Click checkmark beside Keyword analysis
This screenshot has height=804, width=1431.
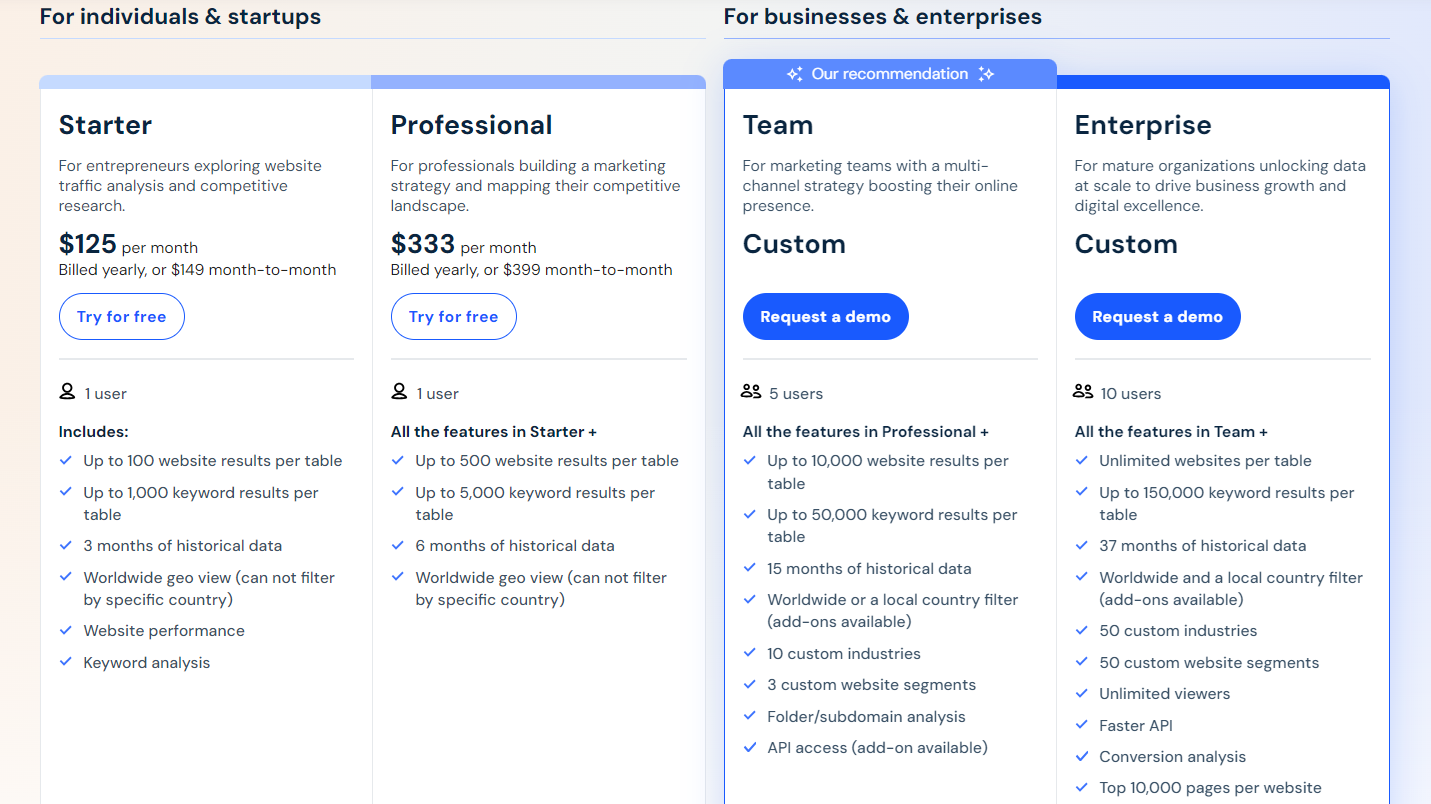[x=66, y=662]
